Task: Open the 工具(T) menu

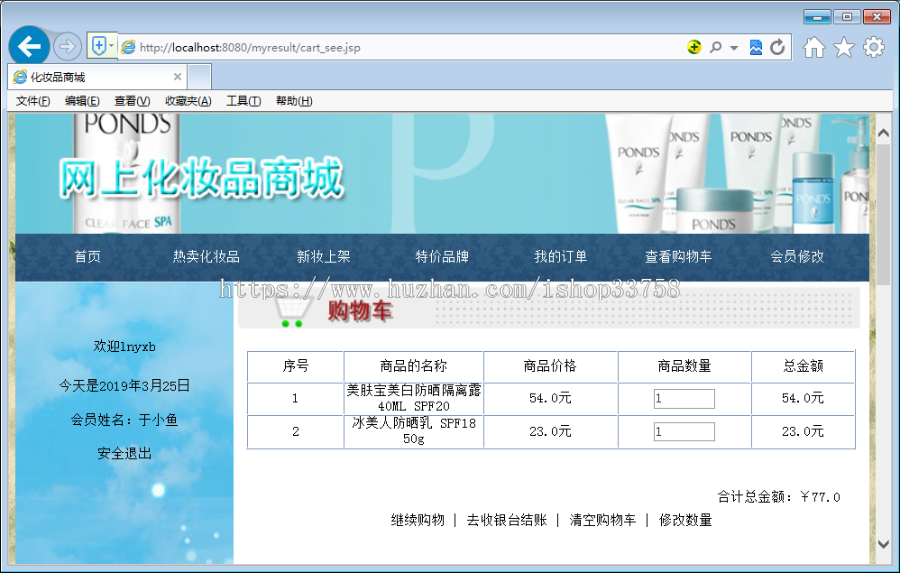Action: tap(243, 101)
